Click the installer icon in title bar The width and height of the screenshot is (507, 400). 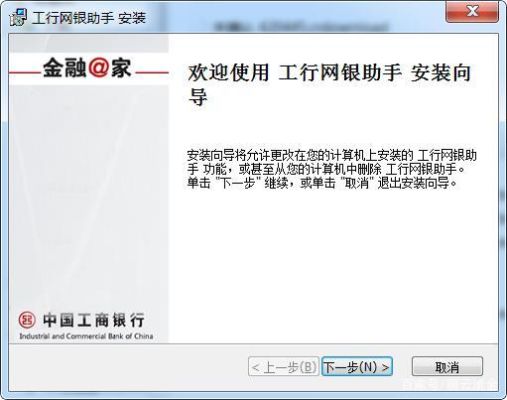(18, 17)
